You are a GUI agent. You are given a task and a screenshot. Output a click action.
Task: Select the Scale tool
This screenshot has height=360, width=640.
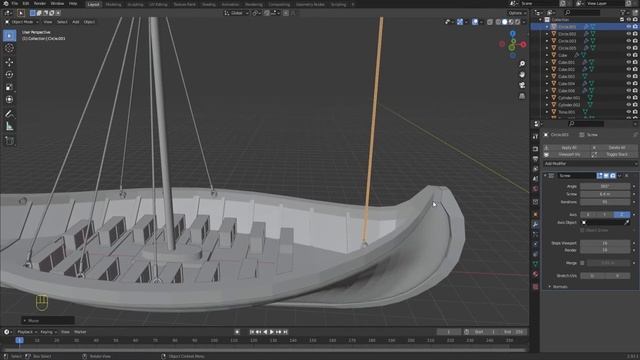(x=9, y=87)
